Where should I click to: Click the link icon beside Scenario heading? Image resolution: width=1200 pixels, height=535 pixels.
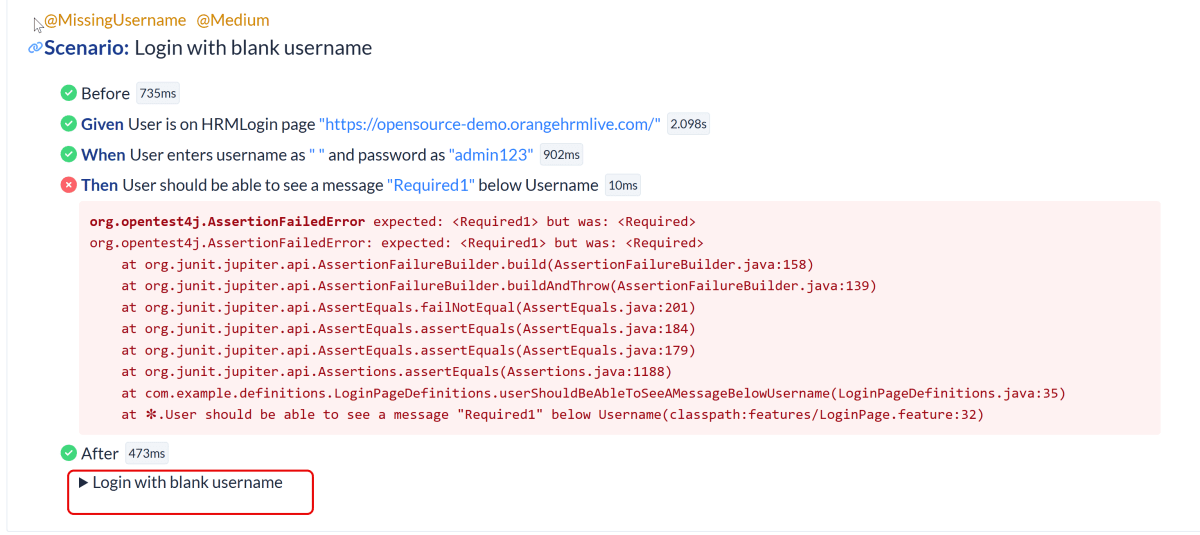(35, 48)
